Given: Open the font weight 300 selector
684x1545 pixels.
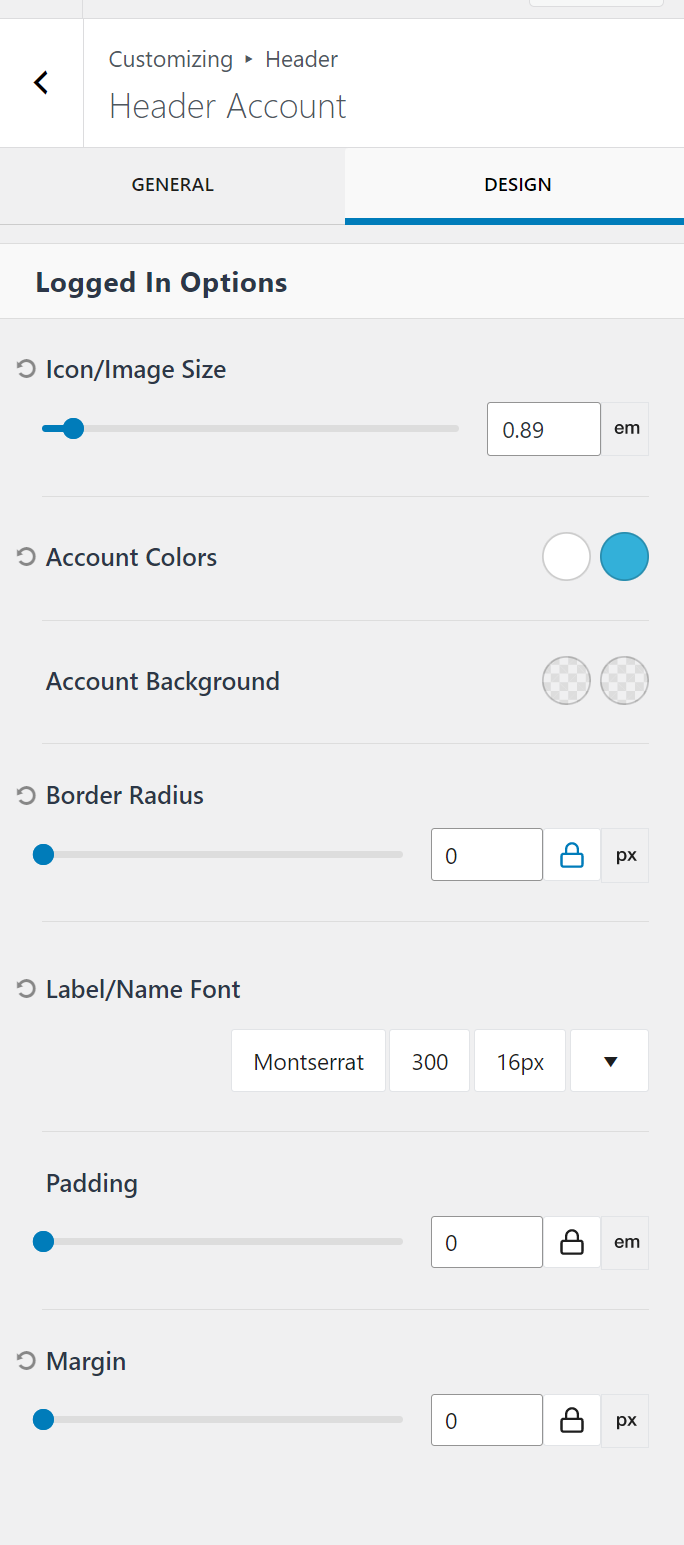Looking at the screenshot, I should [x=430, y=1061].
